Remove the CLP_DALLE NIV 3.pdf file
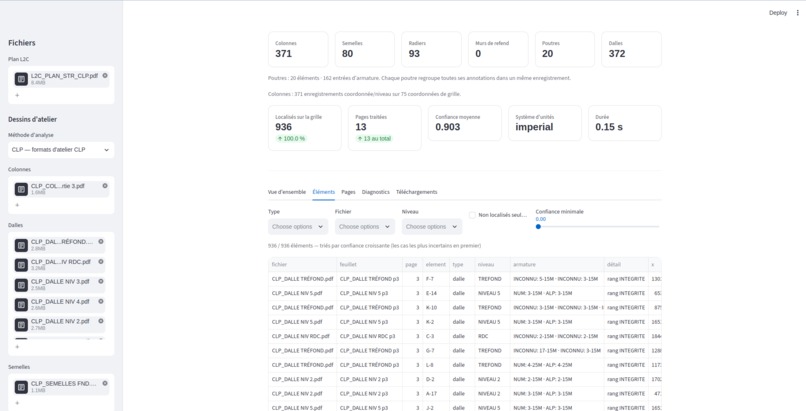This screenshot has width=806, height=411. click(101, 282)
